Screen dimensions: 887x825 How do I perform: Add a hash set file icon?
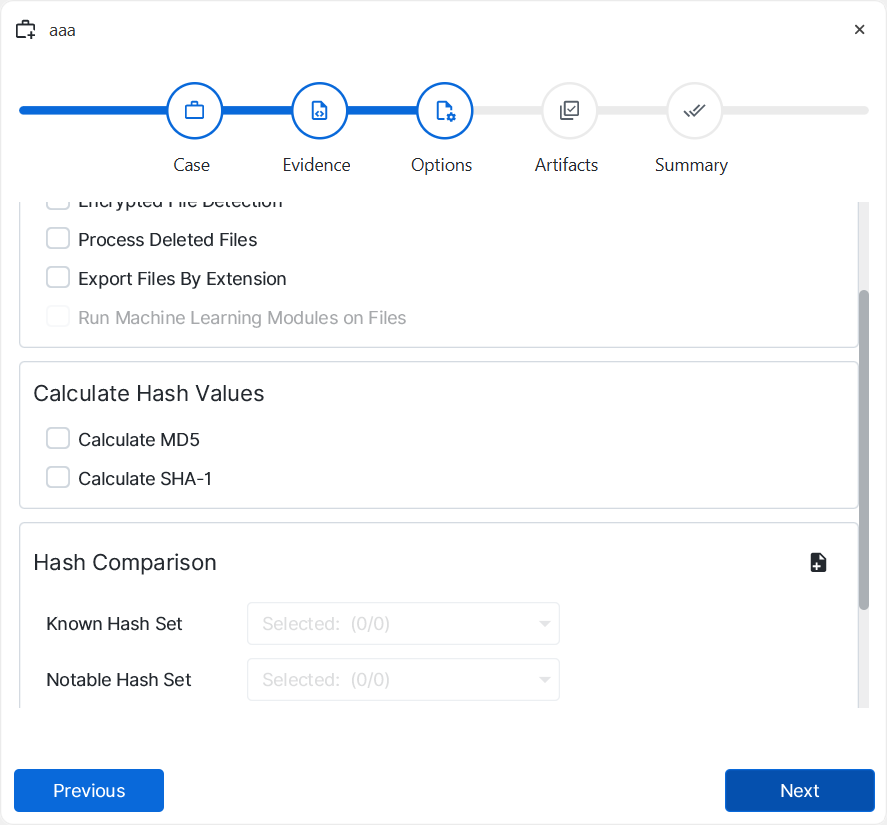(x=818, y=562)
